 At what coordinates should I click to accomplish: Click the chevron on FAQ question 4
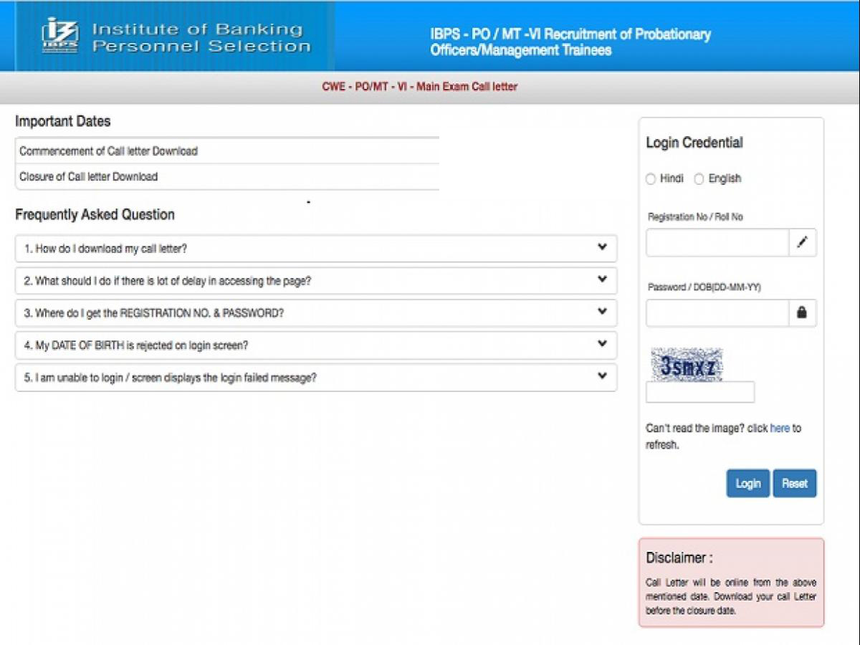pos(601,345)
